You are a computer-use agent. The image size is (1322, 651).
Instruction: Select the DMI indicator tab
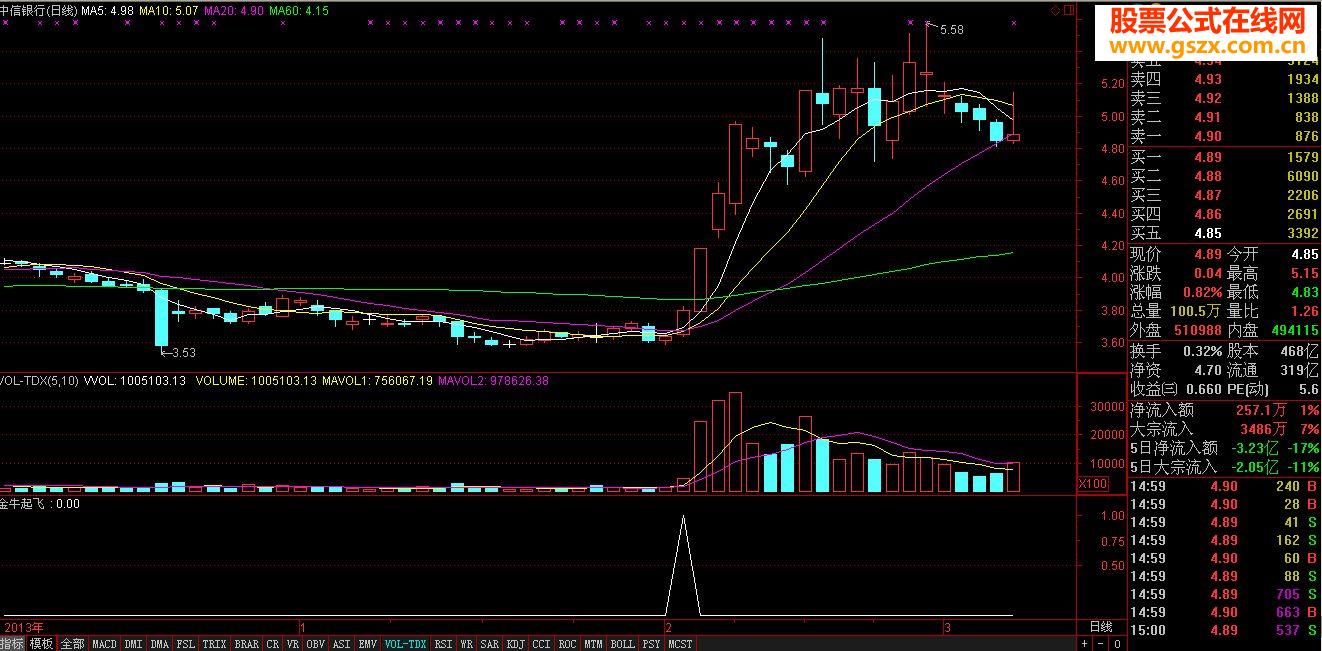coord(134,644)
